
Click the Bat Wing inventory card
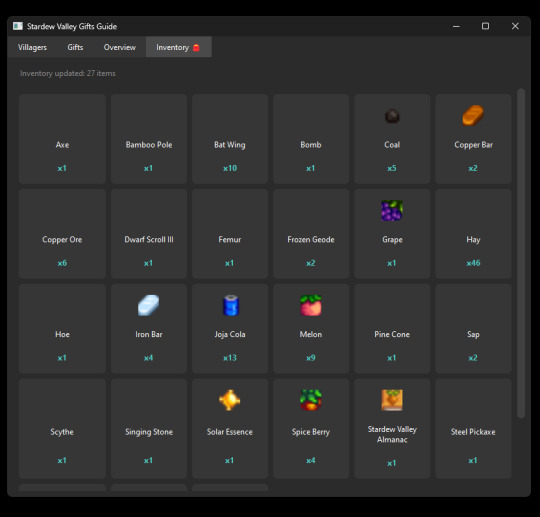(230, 139)
